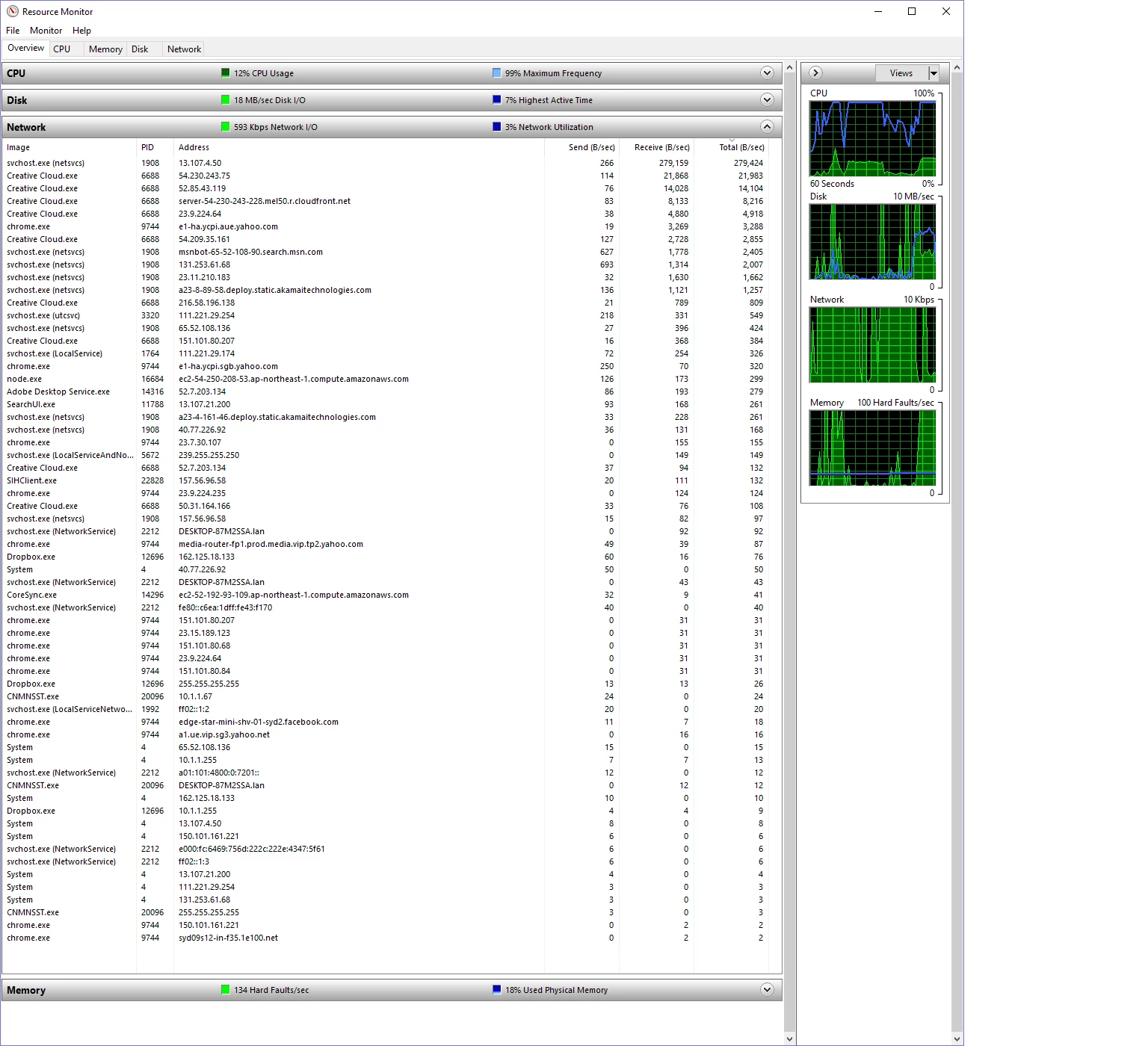Image resolution: width=1148 pixels, height=1046 pixels.
Task: Click the CPU section header title
Action: point(16,73)
